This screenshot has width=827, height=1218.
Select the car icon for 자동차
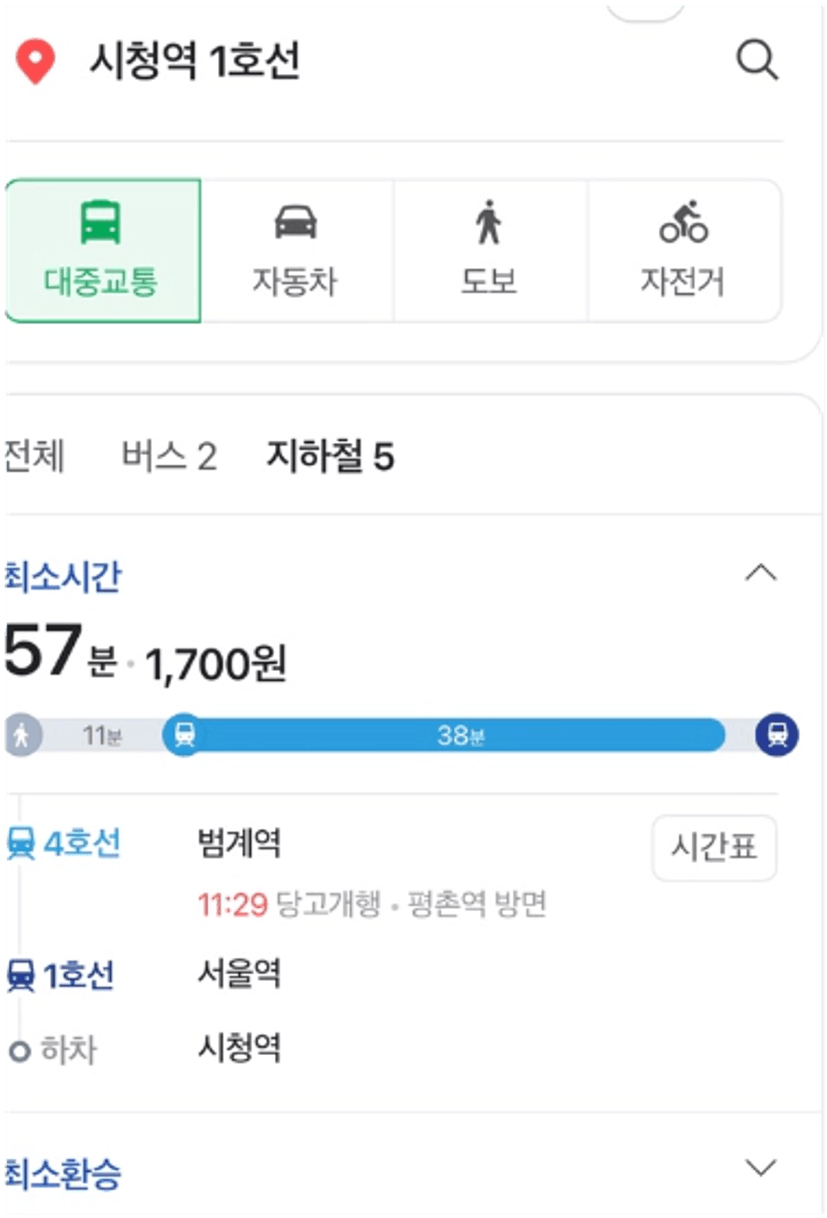pos(295,221)
